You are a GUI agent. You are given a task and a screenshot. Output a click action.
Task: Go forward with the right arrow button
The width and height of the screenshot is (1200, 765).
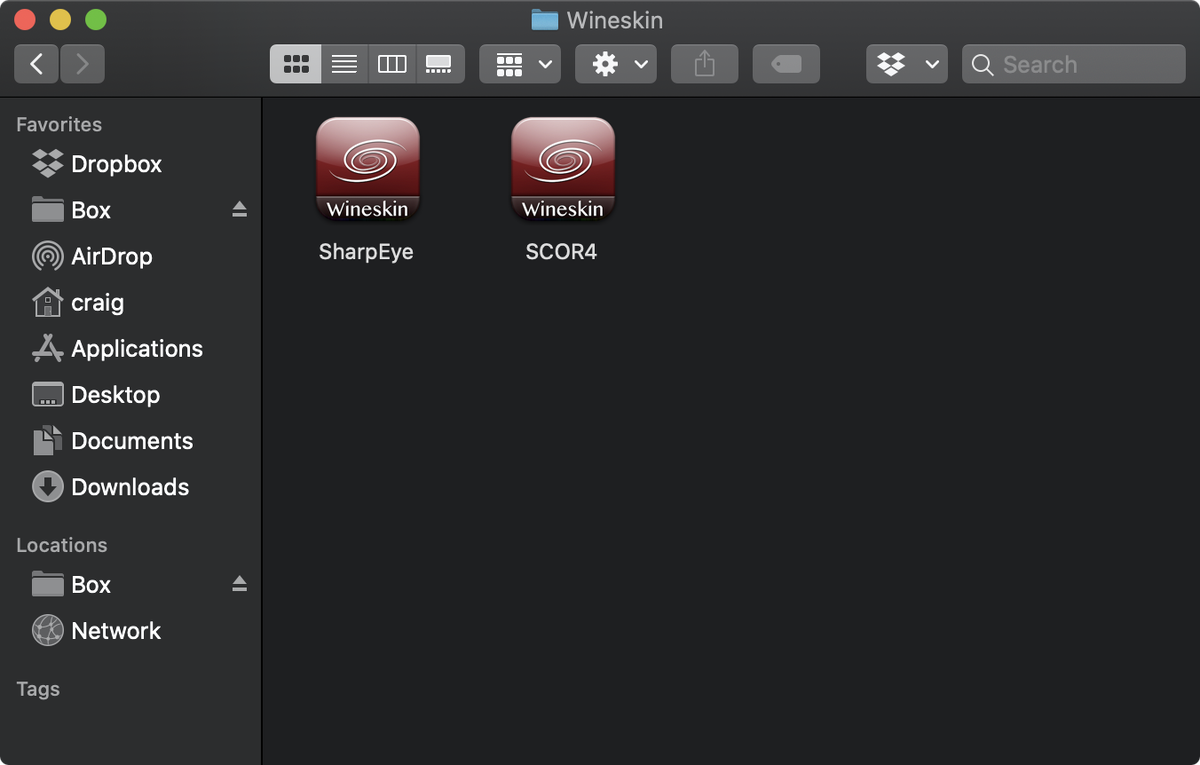pyautogui.click(x=82, y=64)
